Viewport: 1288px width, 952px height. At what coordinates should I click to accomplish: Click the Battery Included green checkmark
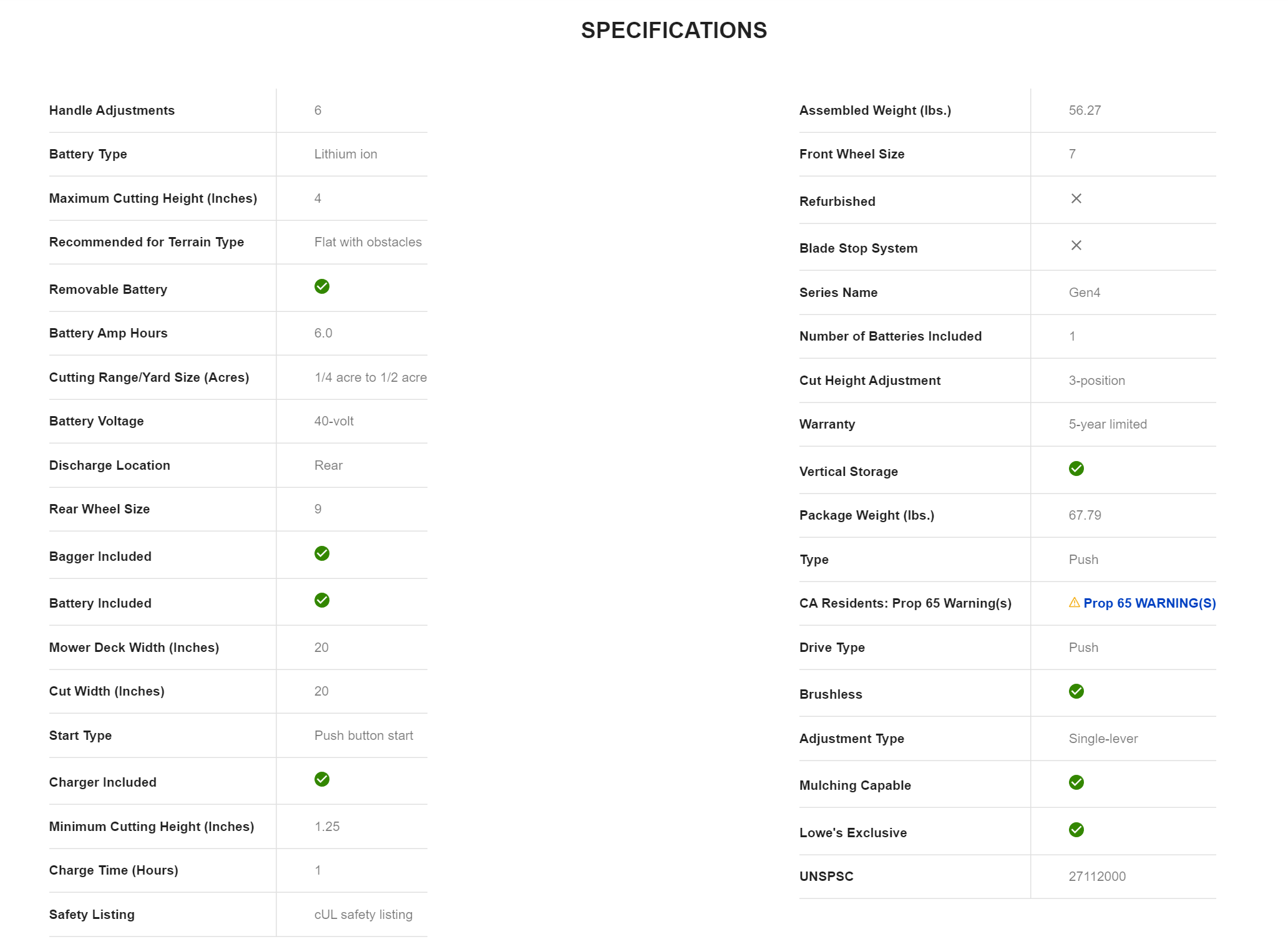(x=322, y=600)
